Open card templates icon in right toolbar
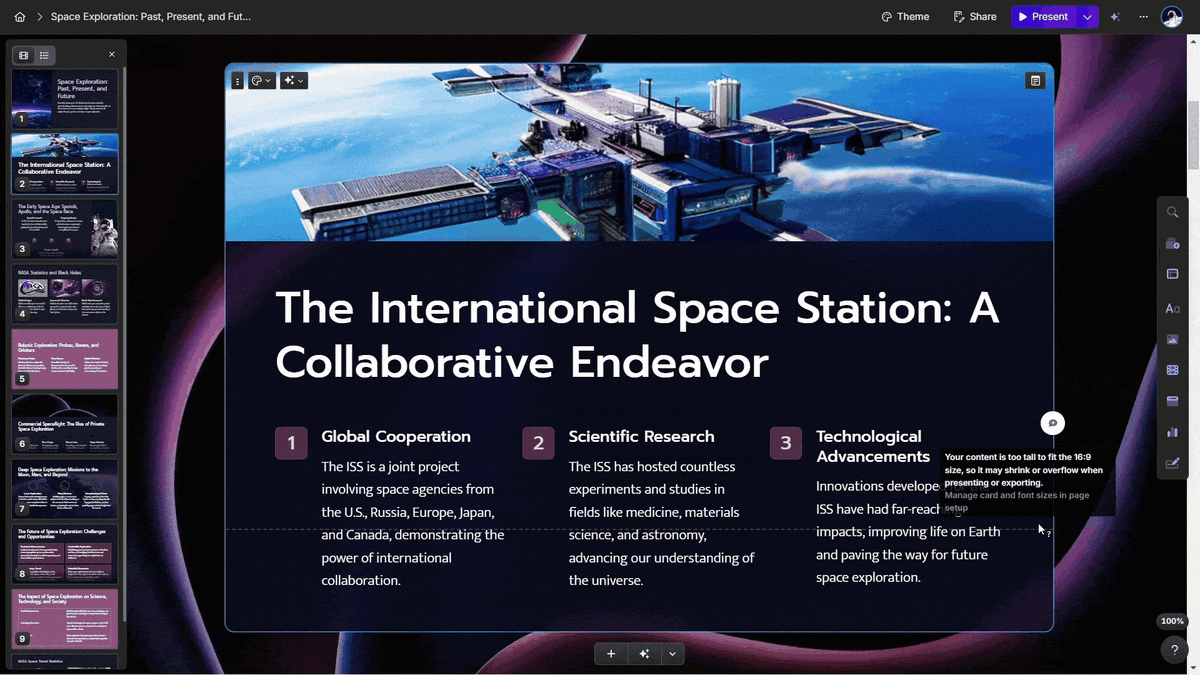 pos(1172,244)
